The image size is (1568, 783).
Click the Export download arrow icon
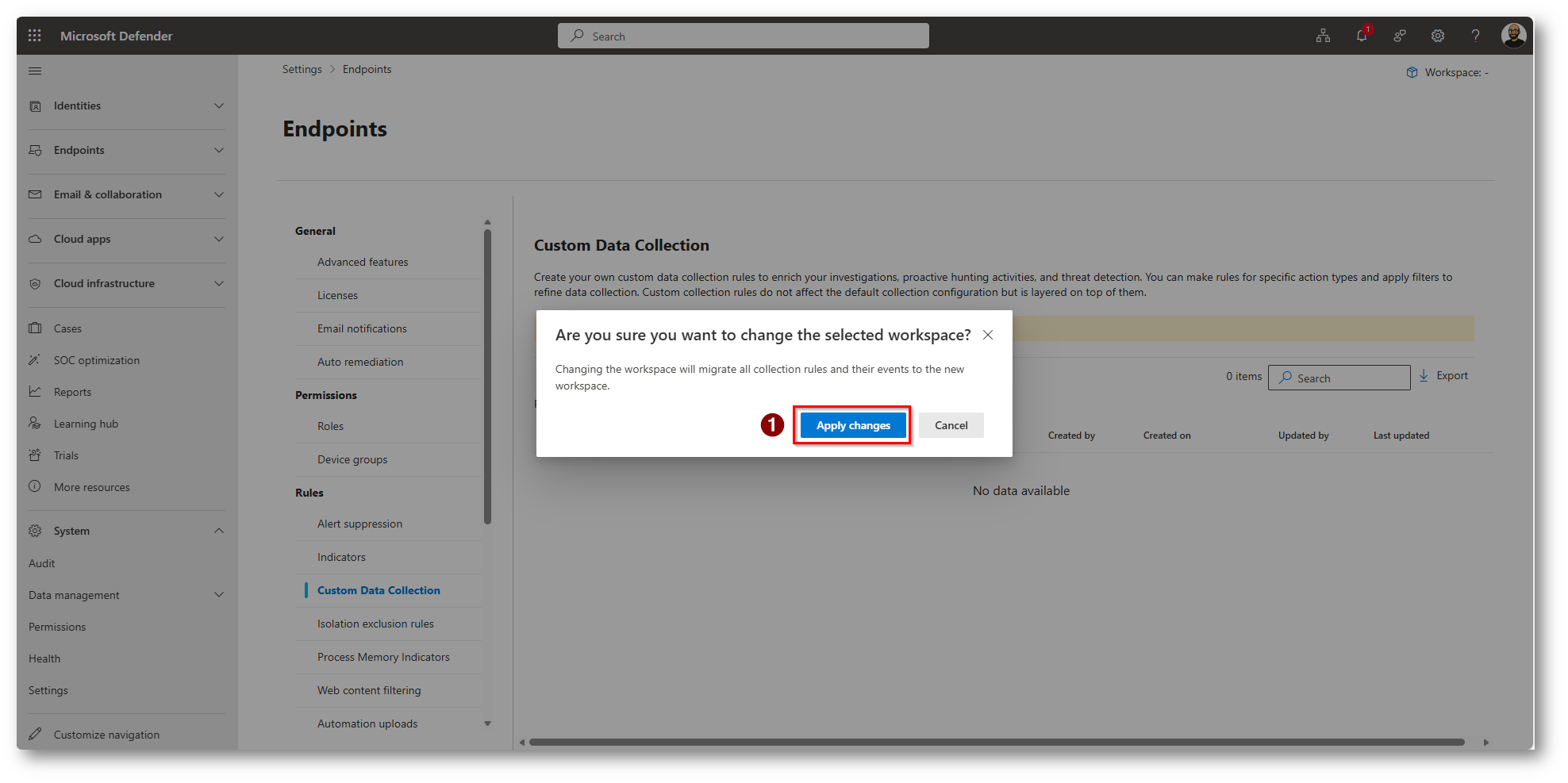point(1424,376)
